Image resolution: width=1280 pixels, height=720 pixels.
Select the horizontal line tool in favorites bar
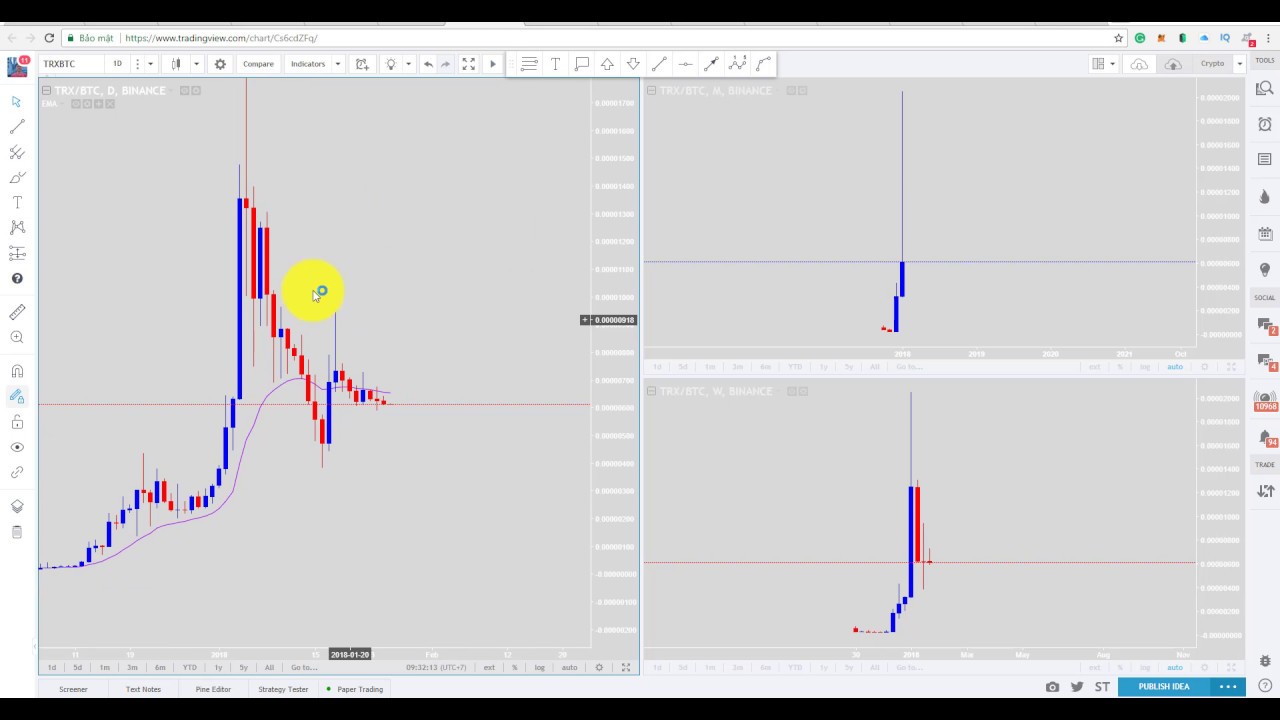(x=685, y=64)
